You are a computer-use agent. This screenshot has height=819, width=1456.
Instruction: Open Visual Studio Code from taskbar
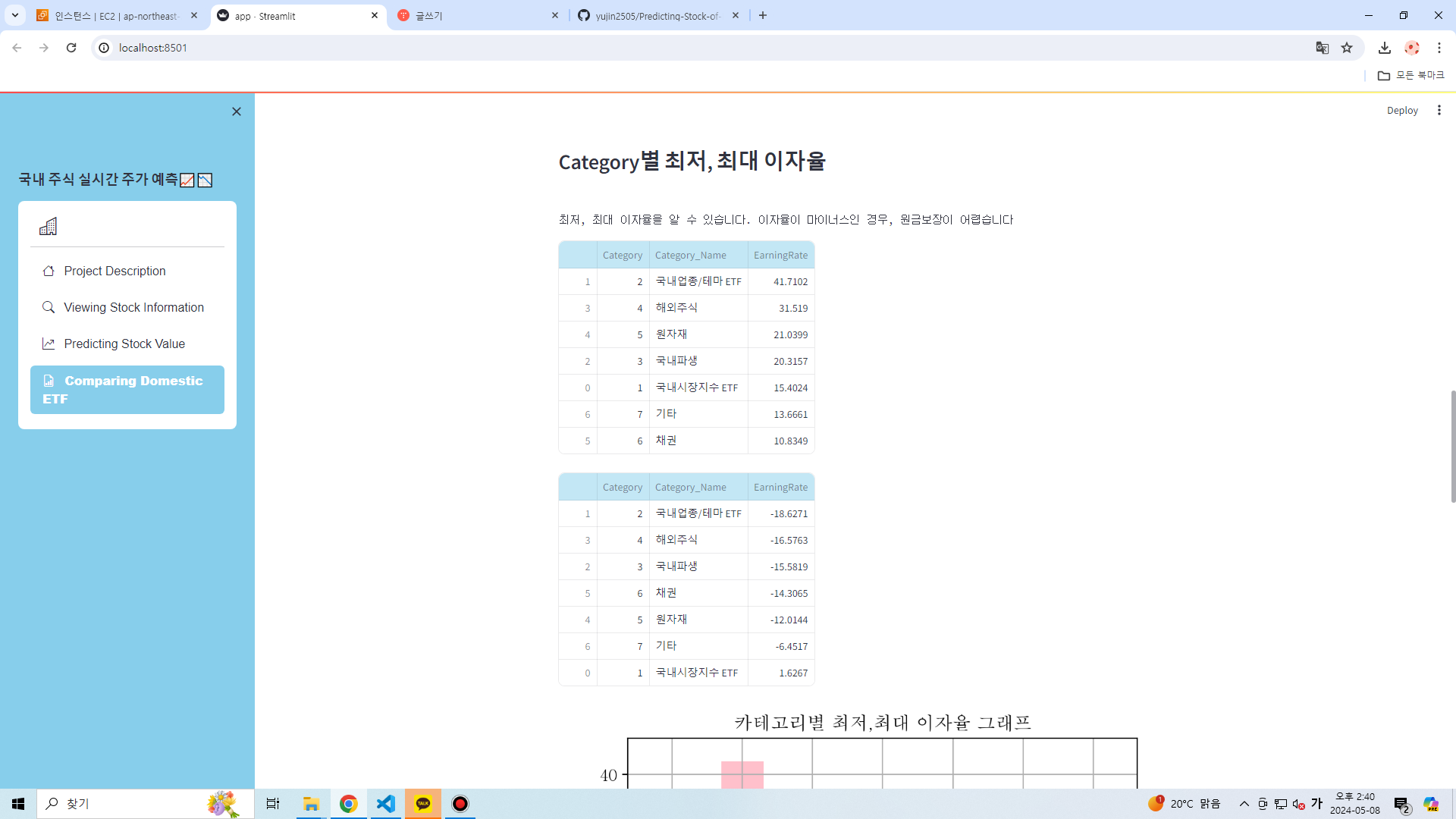tap(385, 803)
